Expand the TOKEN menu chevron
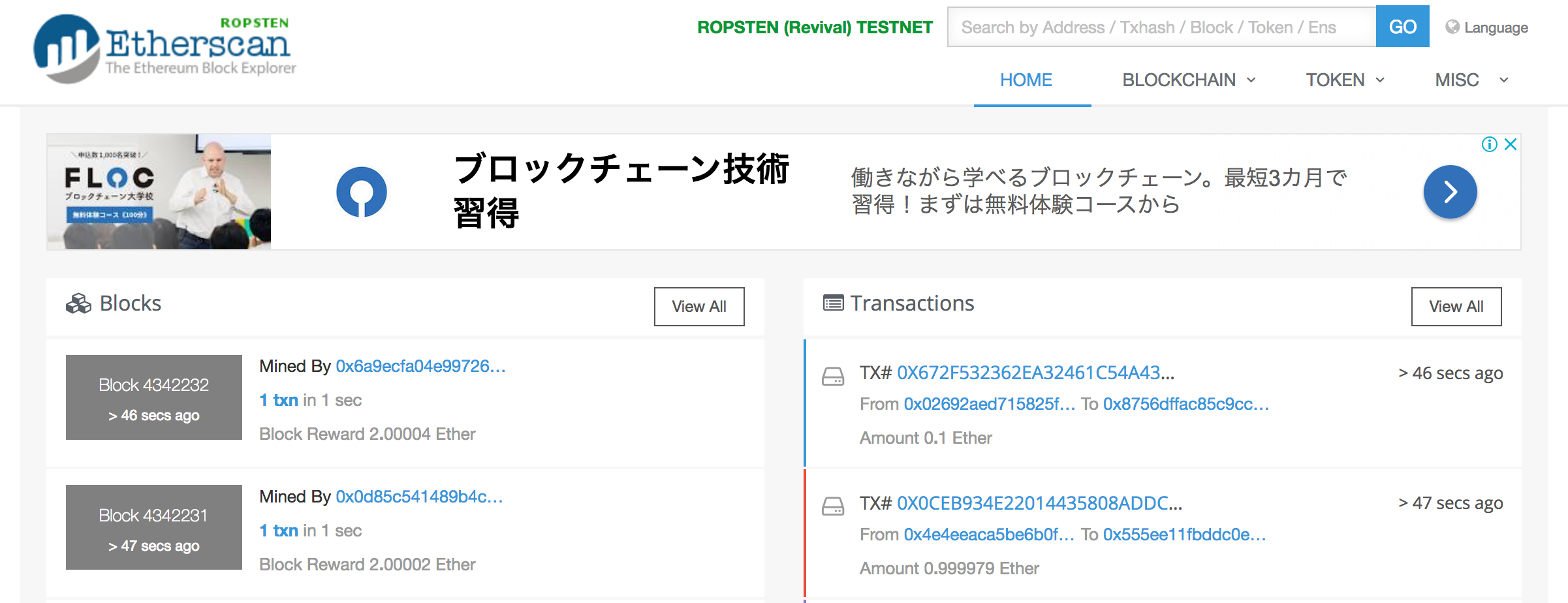 (1380, 80)
